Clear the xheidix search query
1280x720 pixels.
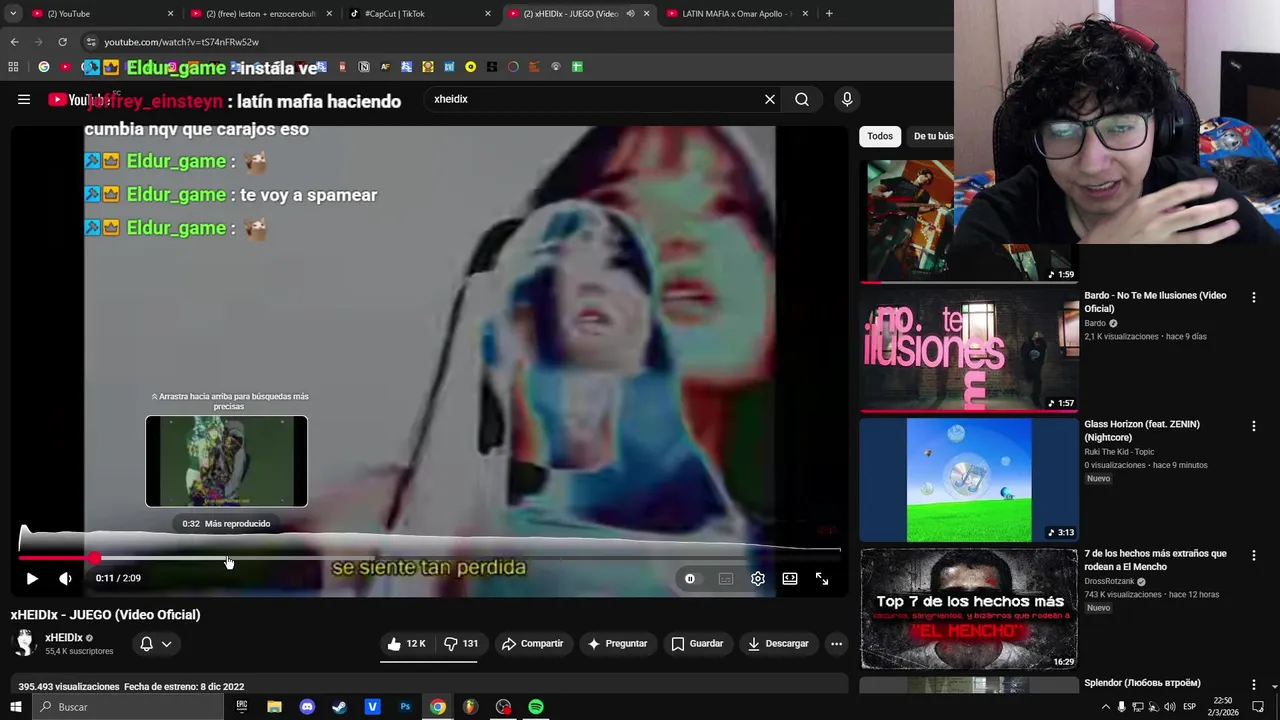point(770,99)
